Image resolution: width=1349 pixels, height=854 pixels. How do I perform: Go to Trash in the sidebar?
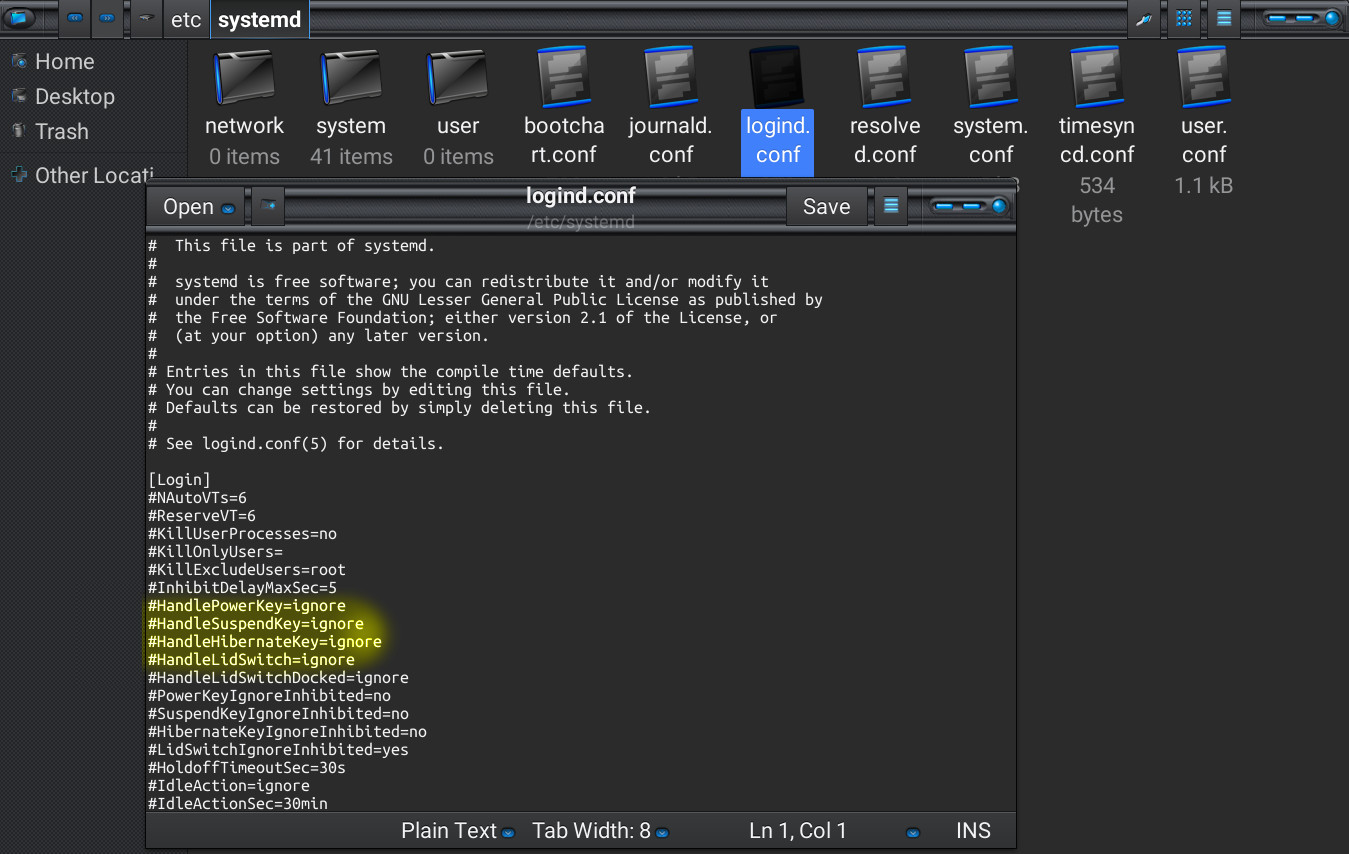click(x=62, y=131)
